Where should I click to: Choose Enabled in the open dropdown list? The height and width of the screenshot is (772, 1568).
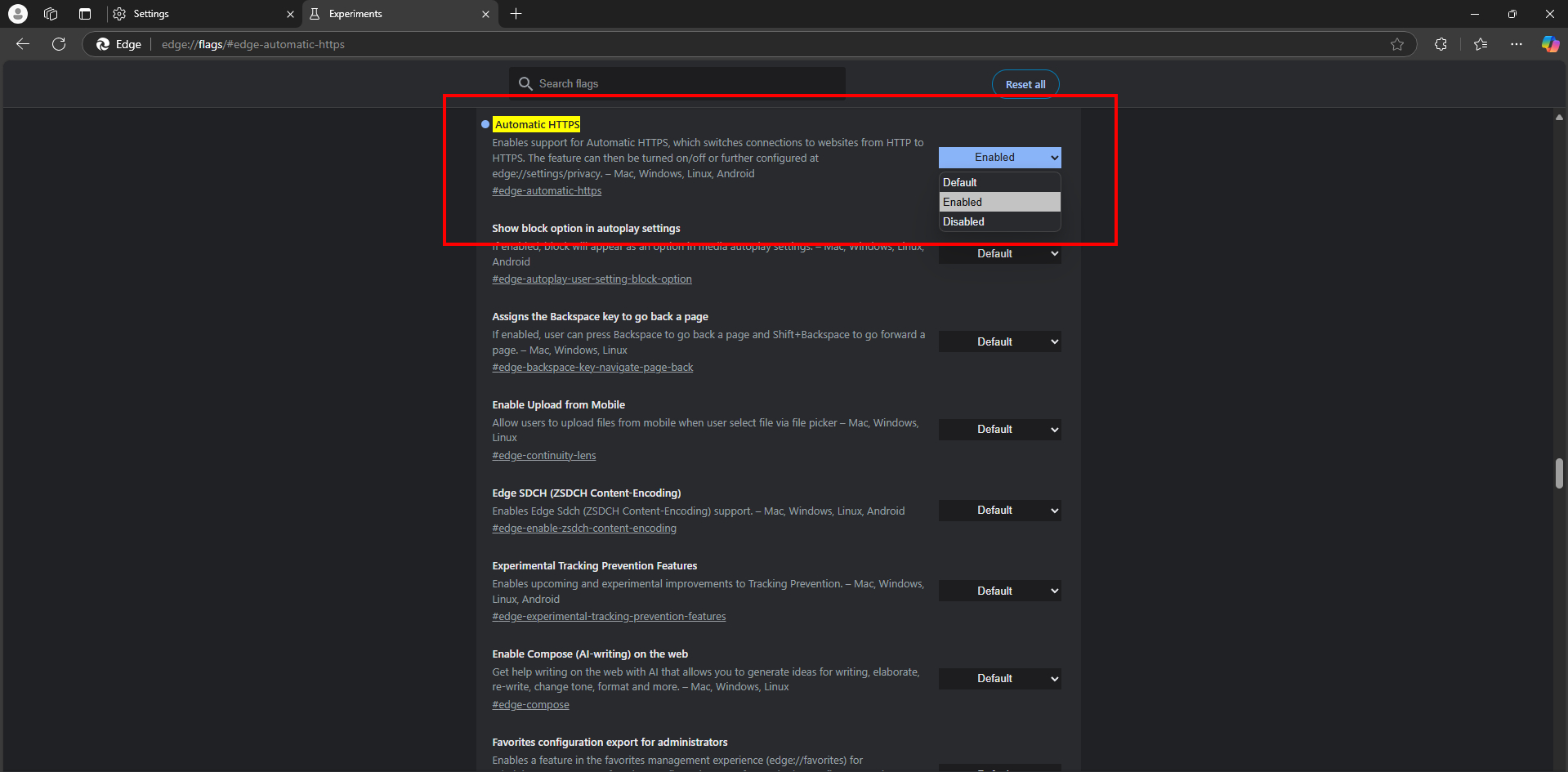(x=999, y=202)
